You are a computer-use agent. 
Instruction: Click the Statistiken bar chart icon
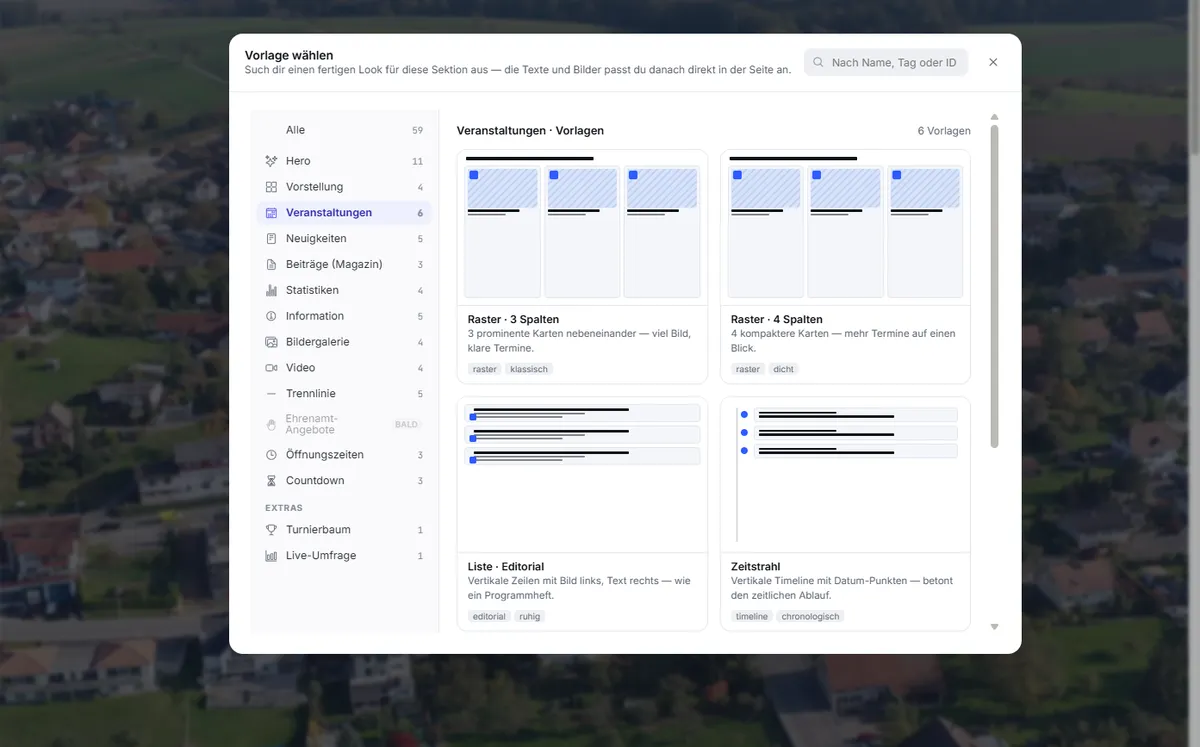[x=271, y=290]
